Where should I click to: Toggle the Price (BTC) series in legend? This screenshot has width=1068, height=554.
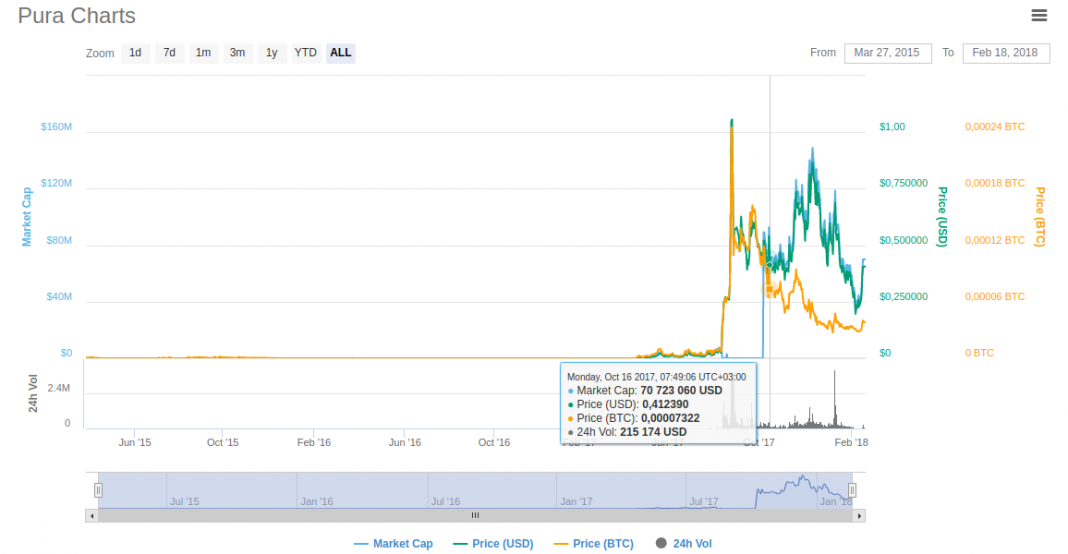594,544
